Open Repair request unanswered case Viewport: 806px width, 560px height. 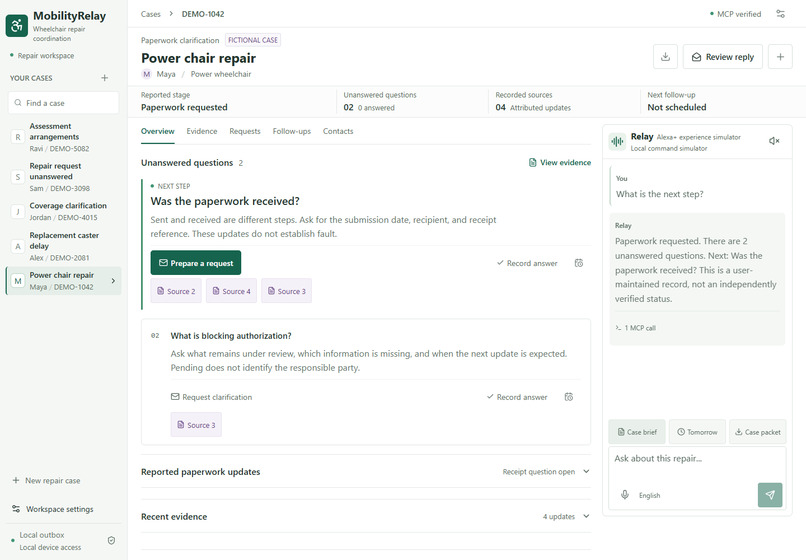(63, 177)
